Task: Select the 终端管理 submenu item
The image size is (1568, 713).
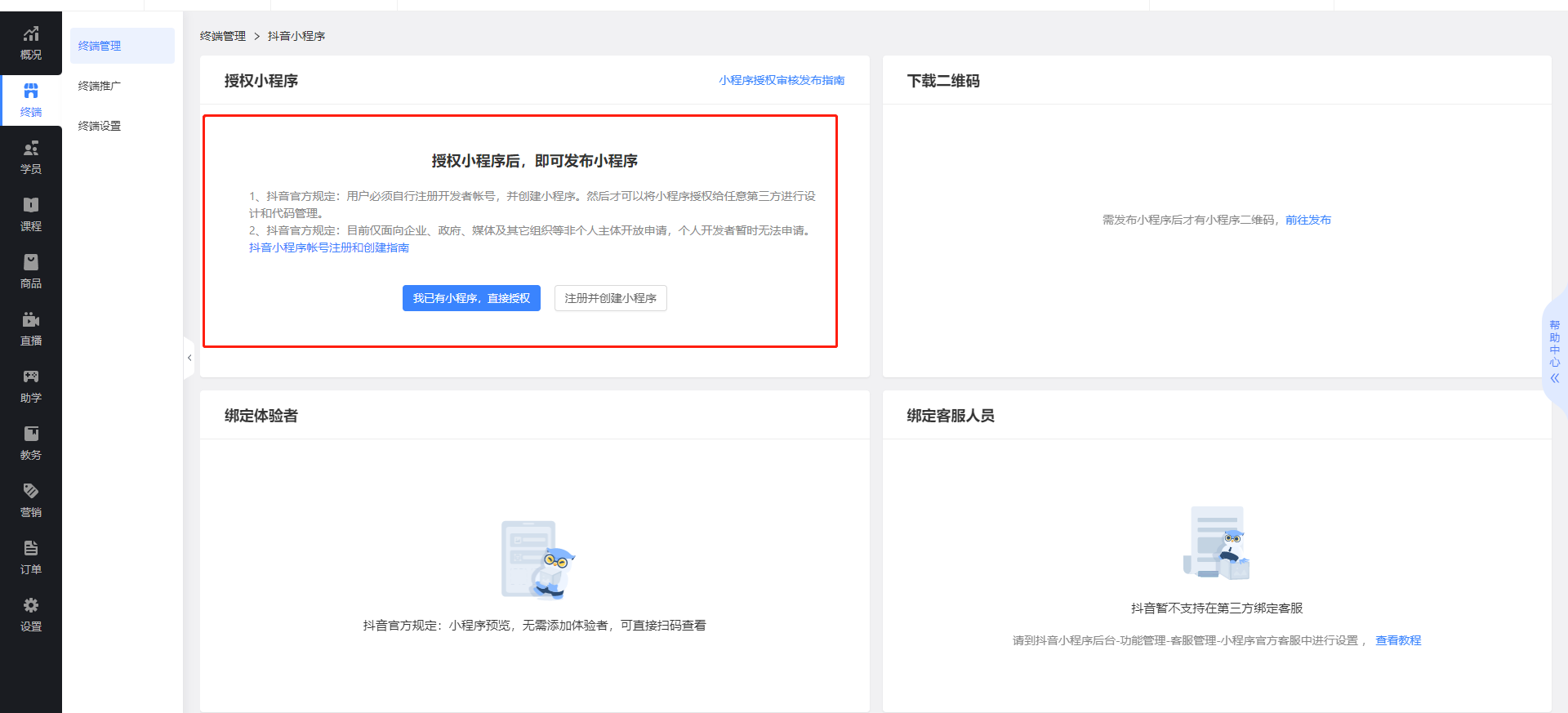Action: click(x=122, y=46)
